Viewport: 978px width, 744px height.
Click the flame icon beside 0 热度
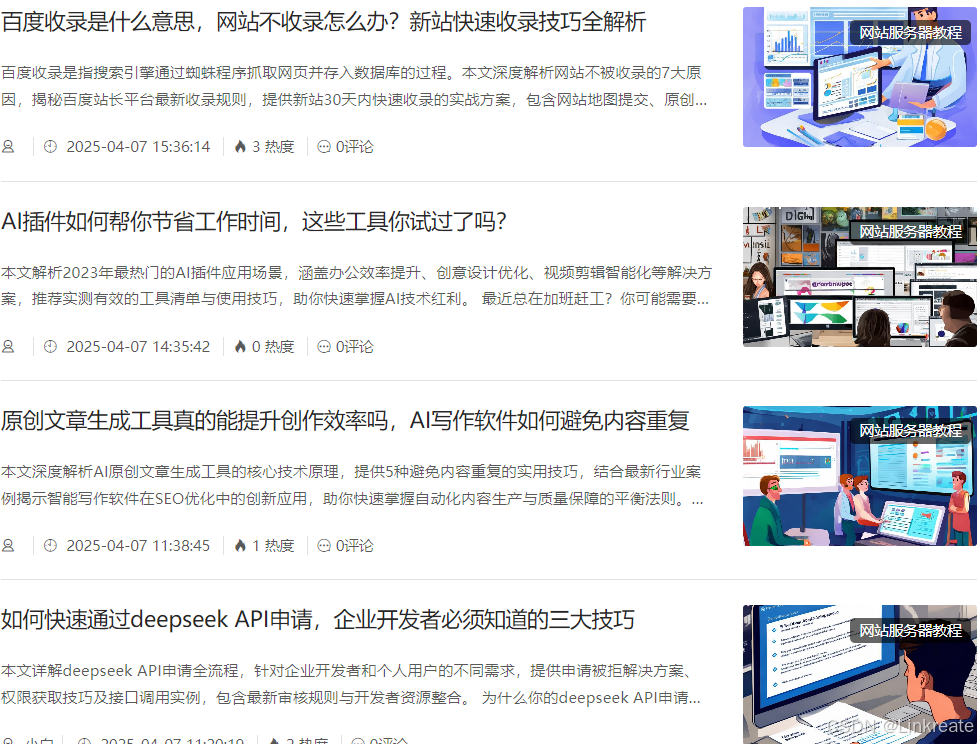[x=240, y=346]
